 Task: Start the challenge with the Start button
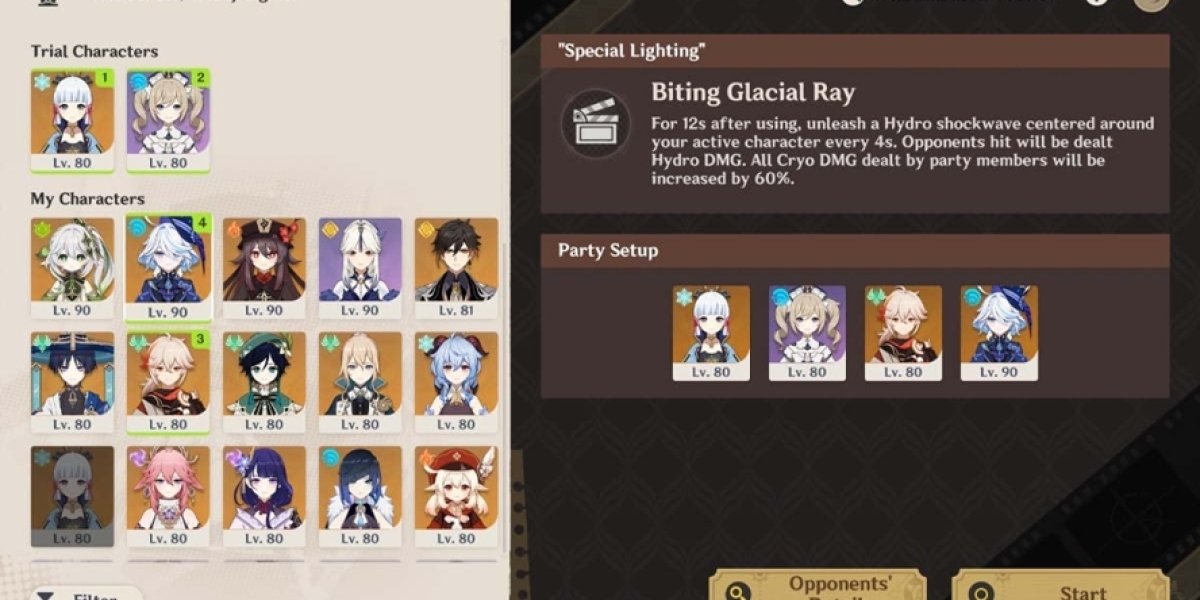[1060, 586]
